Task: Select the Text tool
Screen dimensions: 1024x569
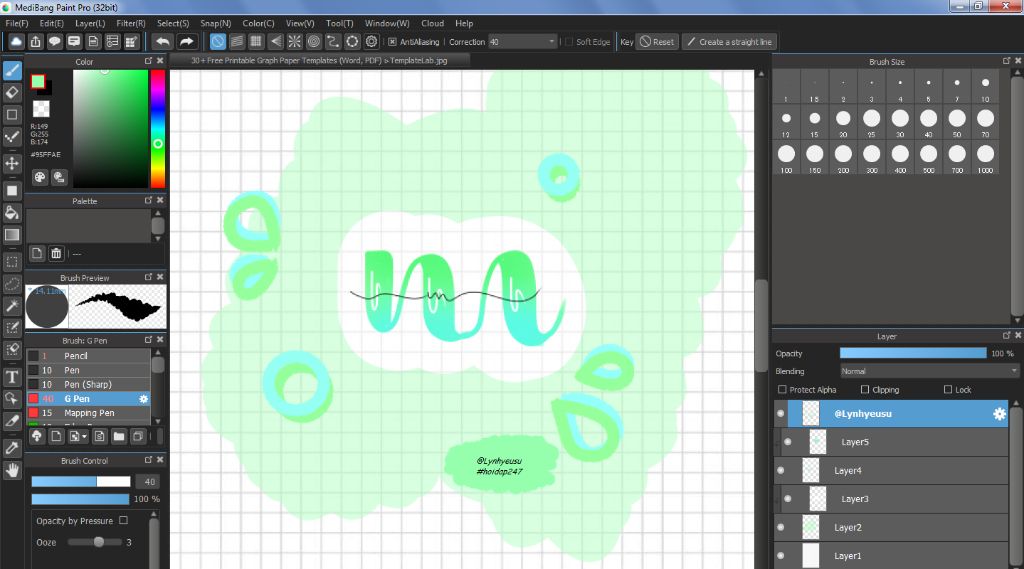Action: pyautogui.click(x=12, y=377)
